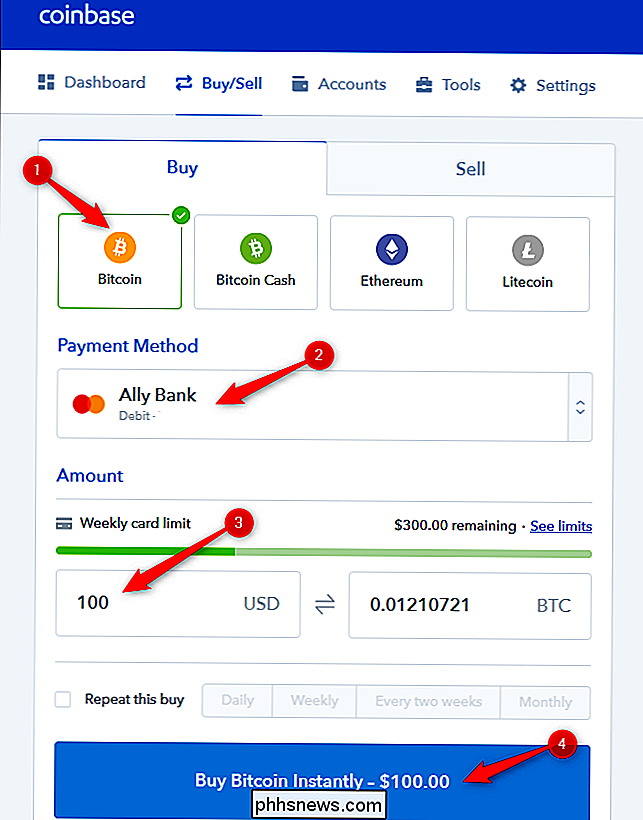The width and height of the screenshot is (643, 820).
Task: Open the See limits link
Action: tap(561, 526)
